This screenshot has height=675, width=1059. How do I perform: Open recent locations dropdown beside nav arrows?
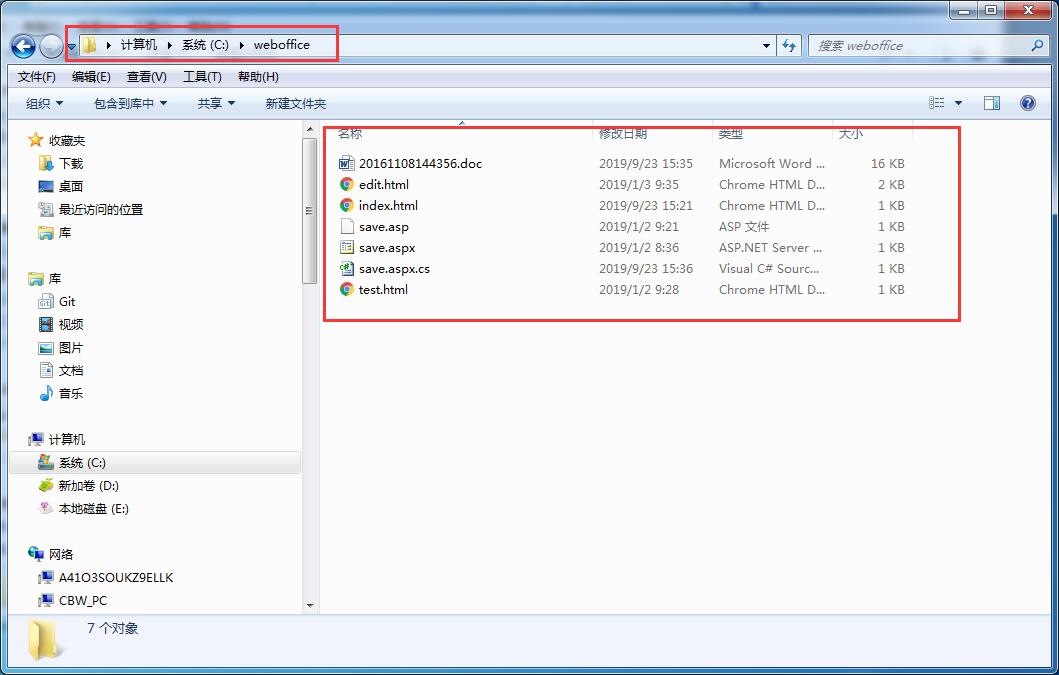[x=72, y=47]
